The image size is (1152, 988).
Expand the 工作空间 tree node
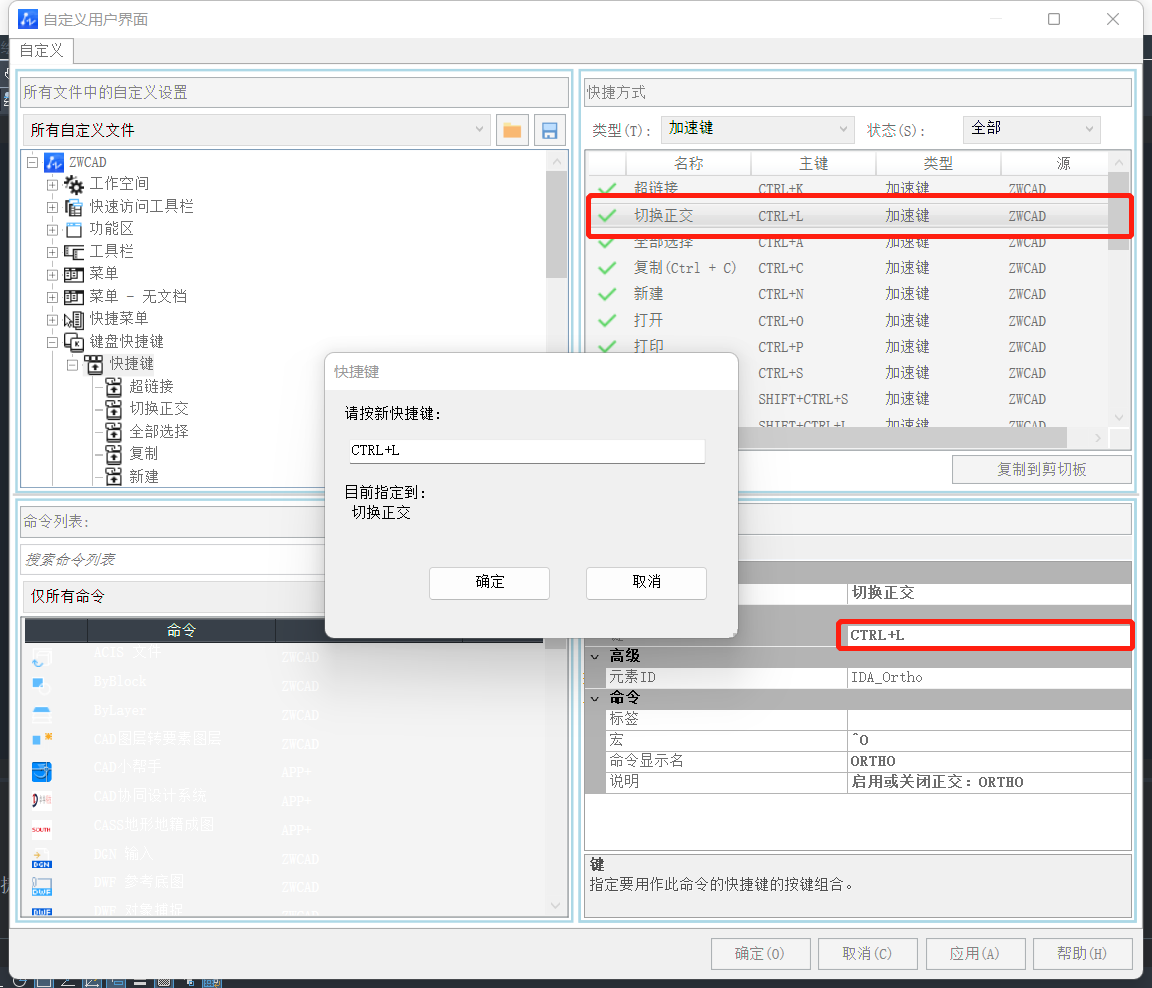point(52,184)
